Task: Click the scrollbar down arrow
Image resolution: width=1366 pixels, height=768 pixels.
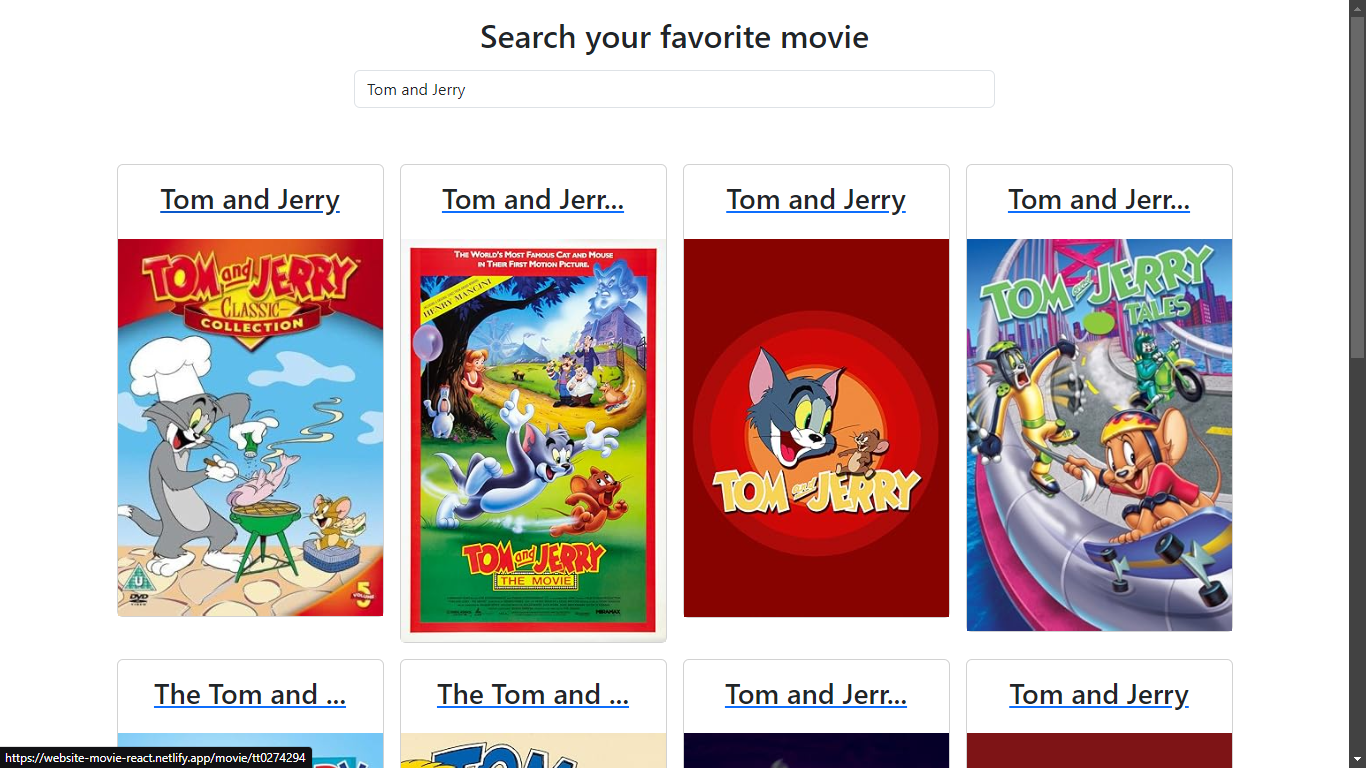Action: point(1357,759)
